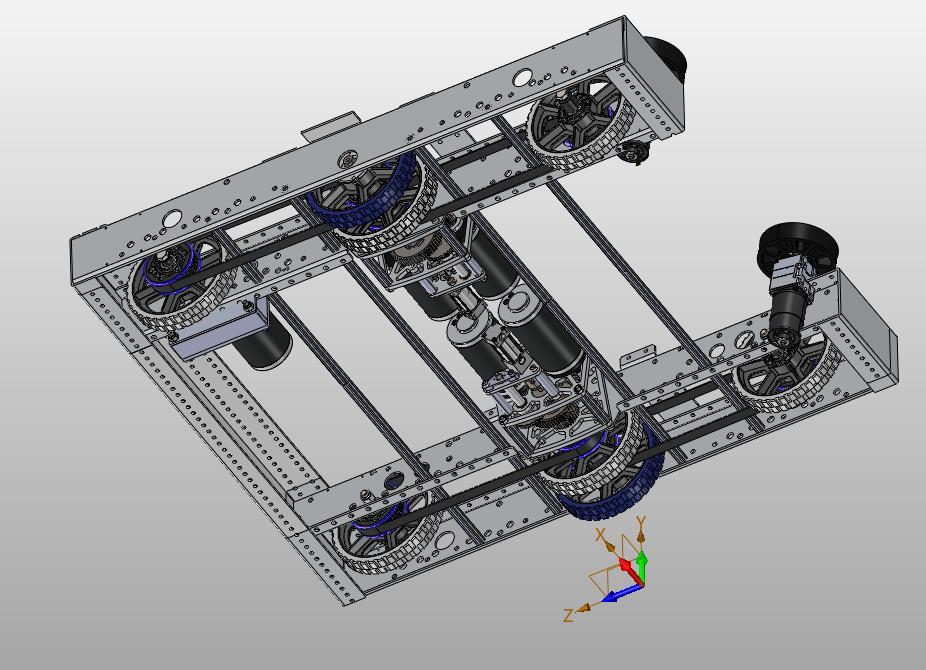This screenshot has width=926, height=670.
Task: Click the X axis label on triad
Action: [x=601, y=535]
